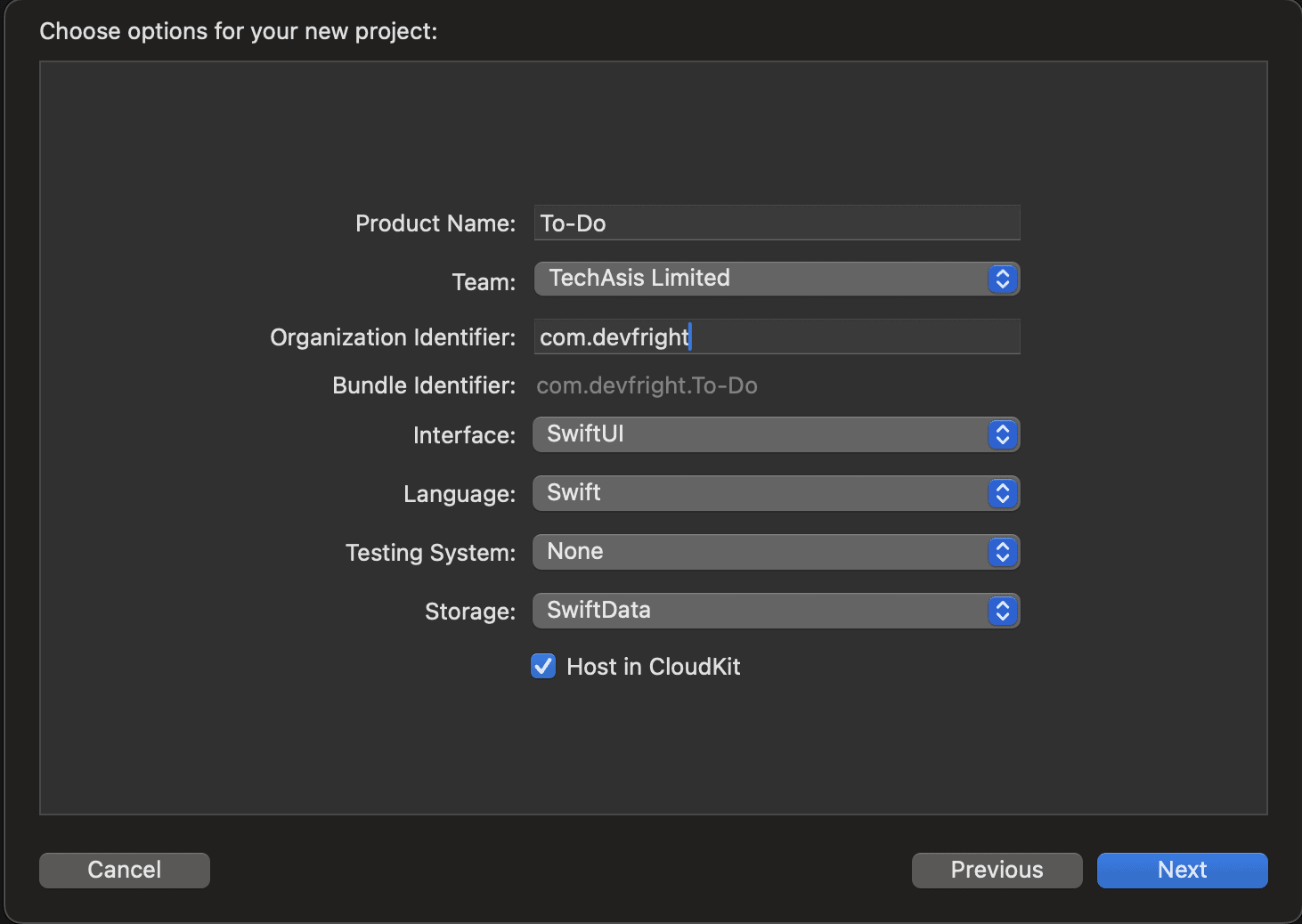Open the Storage dropdown showing SwiftData
The image size is (1302, 924).
(x=775, y=611)
